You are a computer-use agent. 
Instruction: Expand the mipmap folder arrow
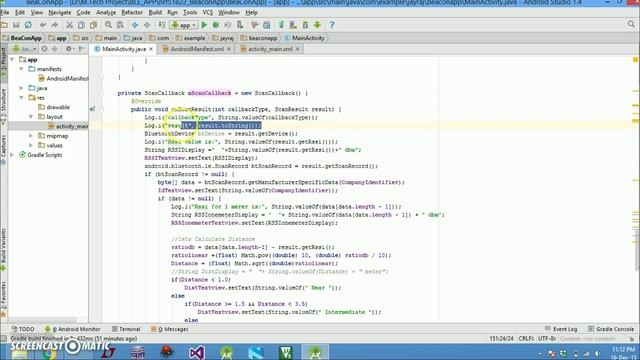coord(31,136)
